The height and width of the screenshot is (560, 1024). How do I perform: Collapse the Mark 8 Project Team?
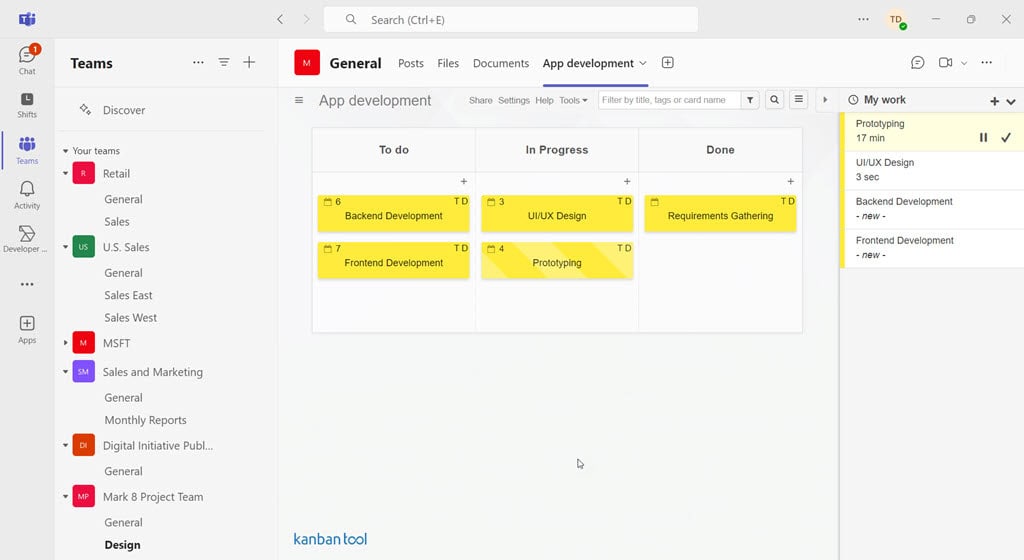click(x=65, y=497)
